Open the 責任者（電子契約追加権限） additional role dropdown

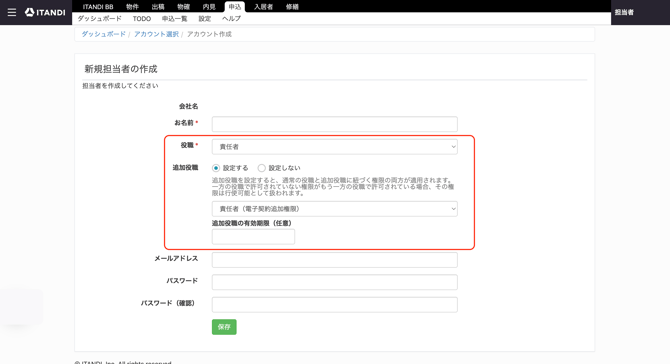click(335, 208)
